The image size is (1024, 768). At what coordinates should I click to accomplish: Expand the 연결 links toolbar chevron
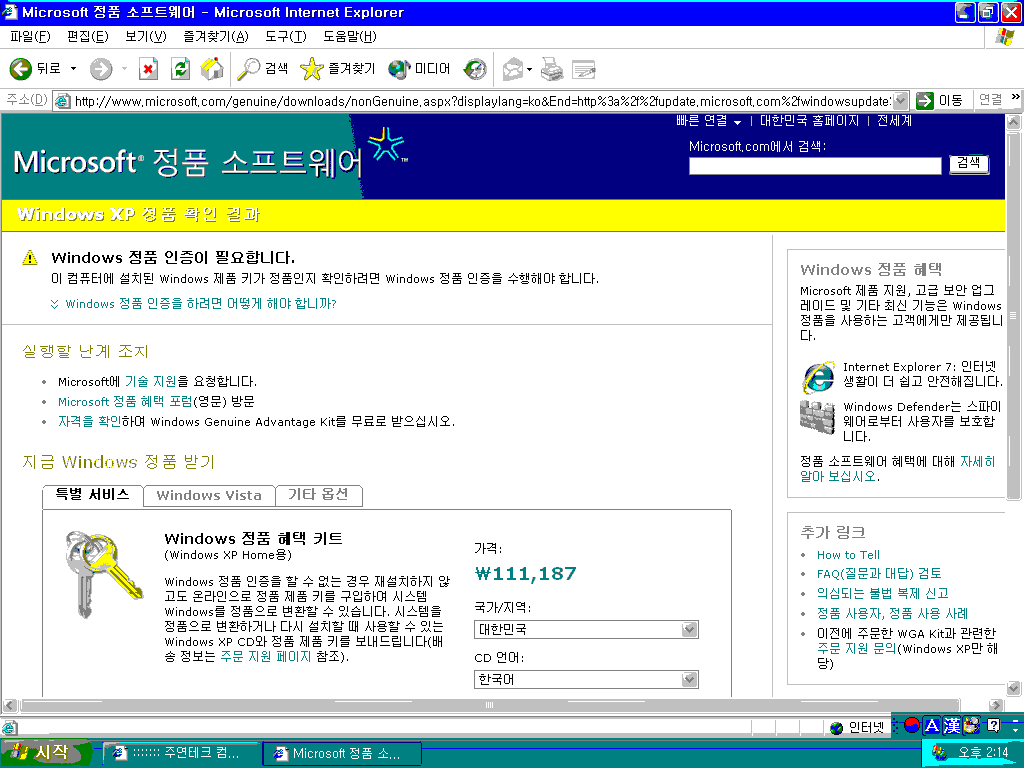click(x=1015, y=97)
